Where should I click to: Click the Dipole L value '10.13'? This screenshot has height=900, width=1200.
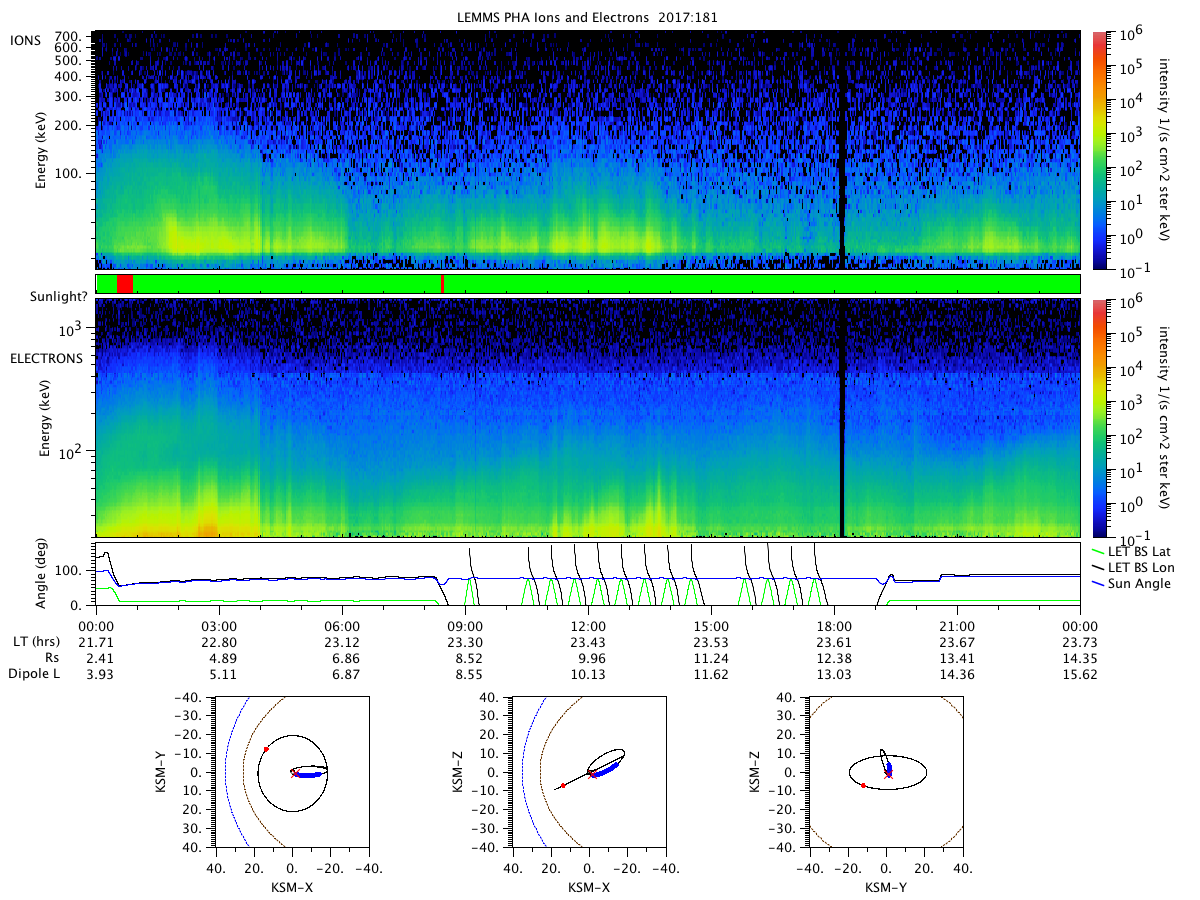click(588, 675)
